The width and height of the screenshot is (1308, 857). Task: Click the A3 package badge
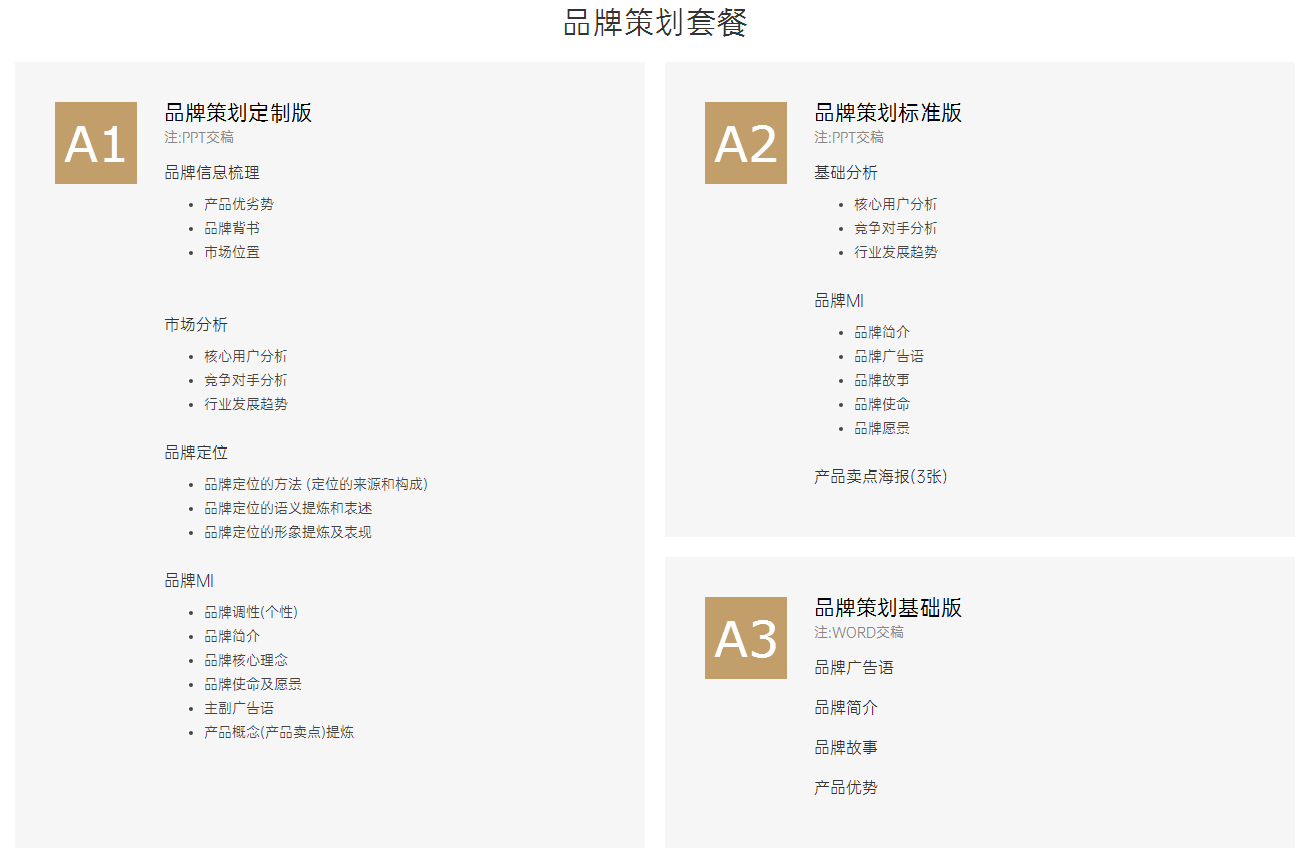click(x=745, y=639)
